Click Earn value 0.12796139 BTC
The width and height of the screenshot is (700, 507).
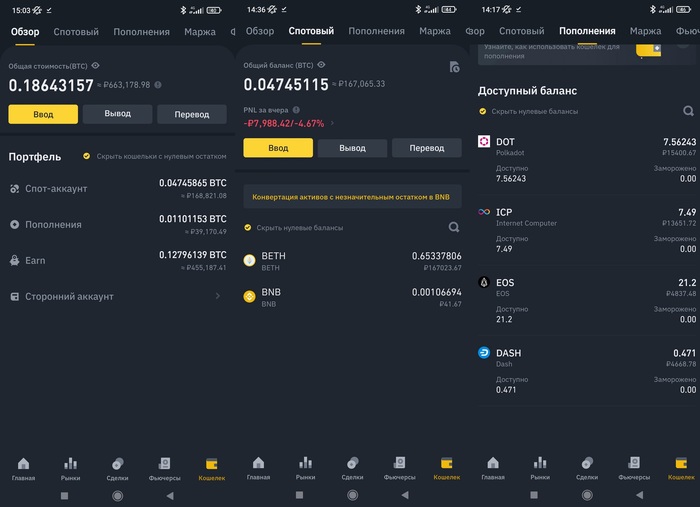[x=192, y=255]
